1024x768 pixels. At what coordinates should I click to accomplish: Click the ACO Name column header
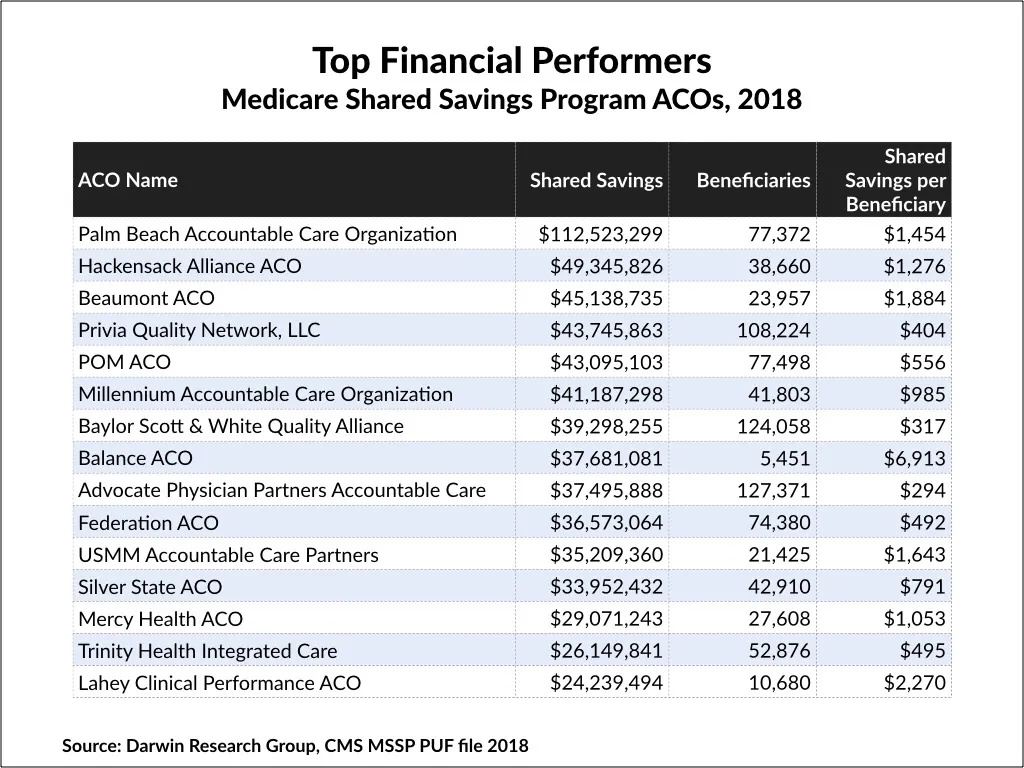(x=128, y=180)
